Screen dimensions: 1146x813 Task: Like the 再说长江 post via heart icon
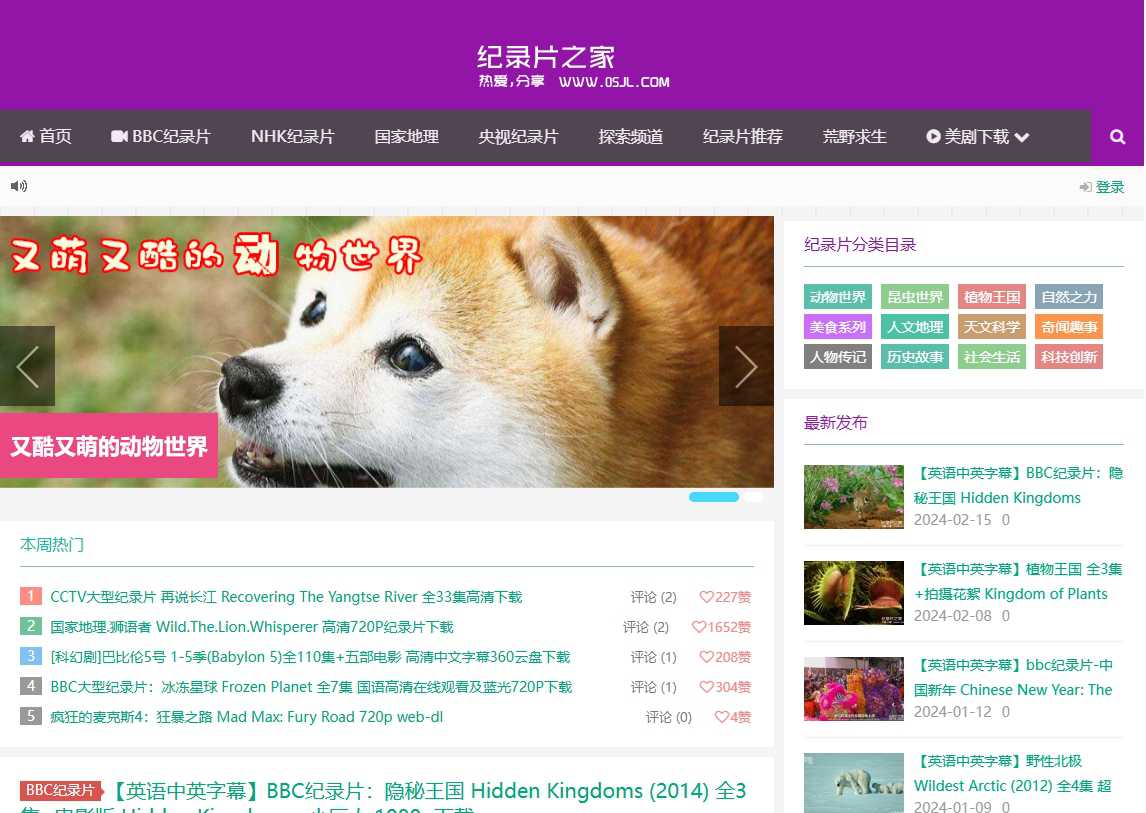pyautogui.click(x=706, y=597)
